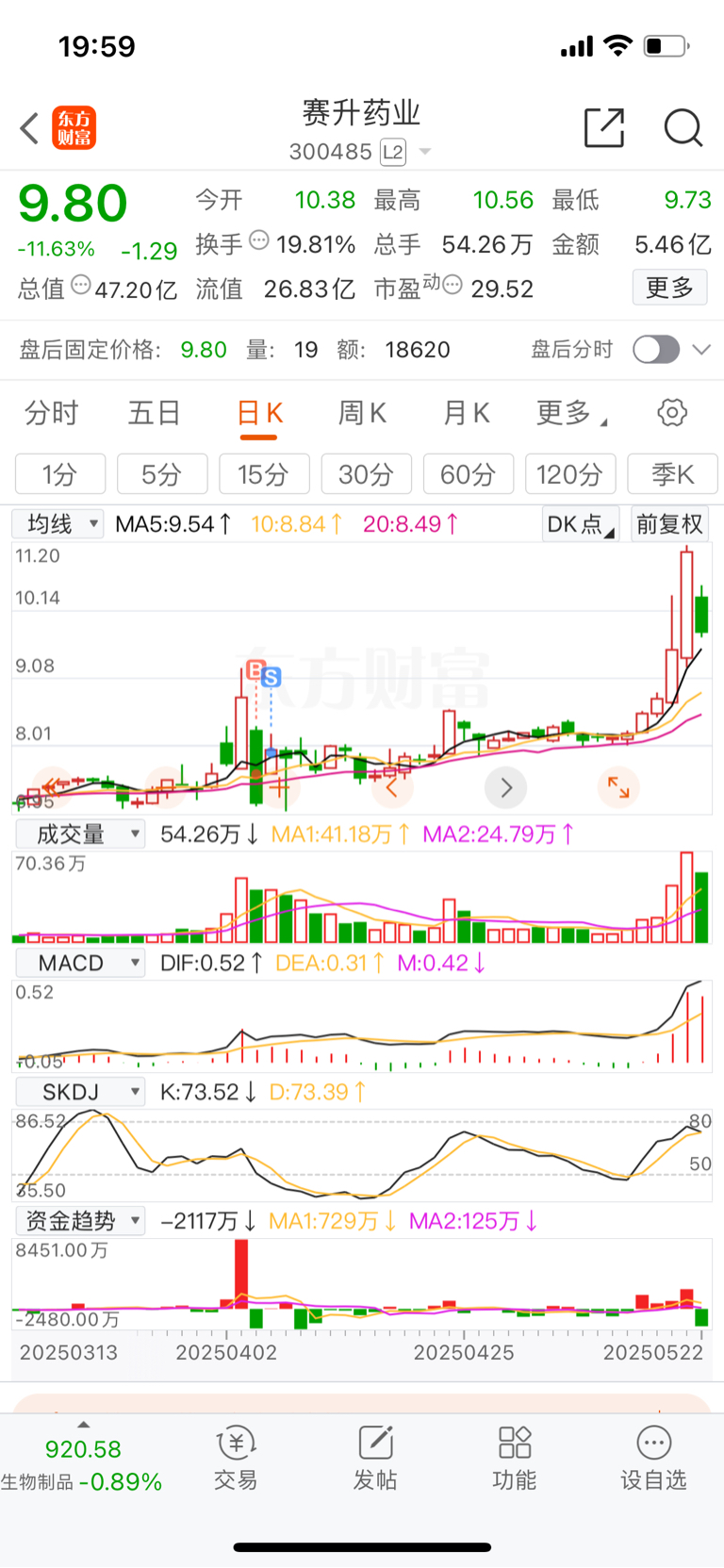Tap the share/export icon
The height and width of the screenshot is (1568, 724).
pos(604,127)
